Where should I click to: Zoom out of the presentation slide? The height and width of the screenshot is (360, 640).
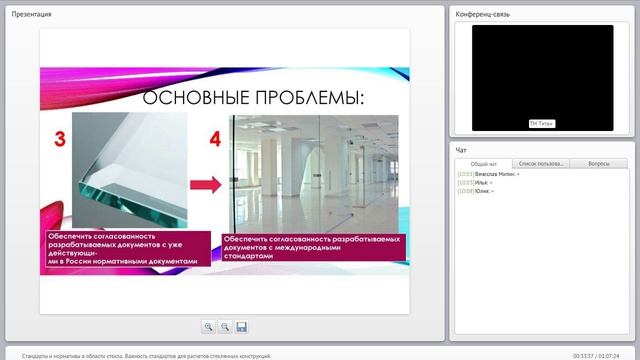[x=225, y=327]
